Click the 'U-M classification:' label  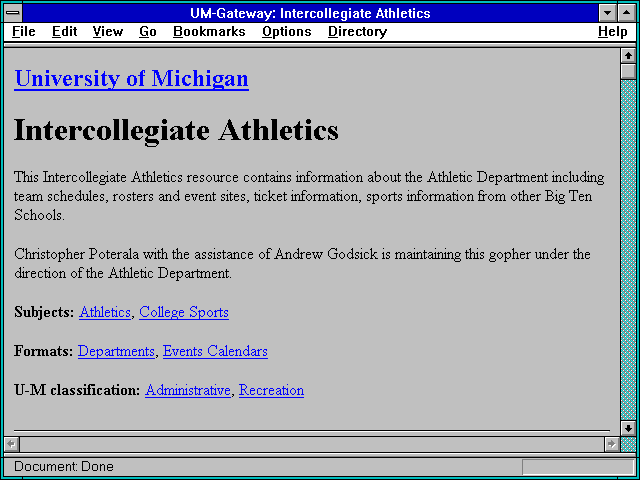(x=77, y=390)
